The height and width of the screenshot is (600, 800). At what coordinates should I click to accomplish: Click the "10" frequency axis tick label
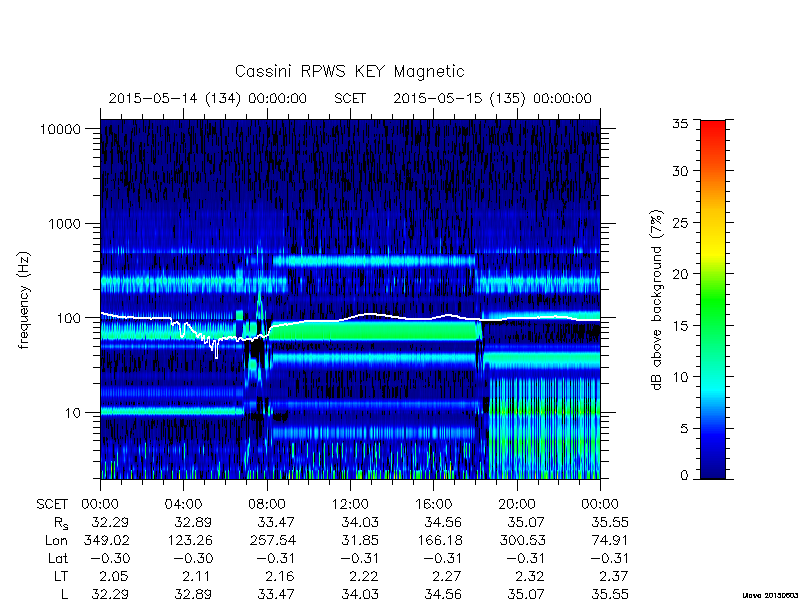(73, 412)
